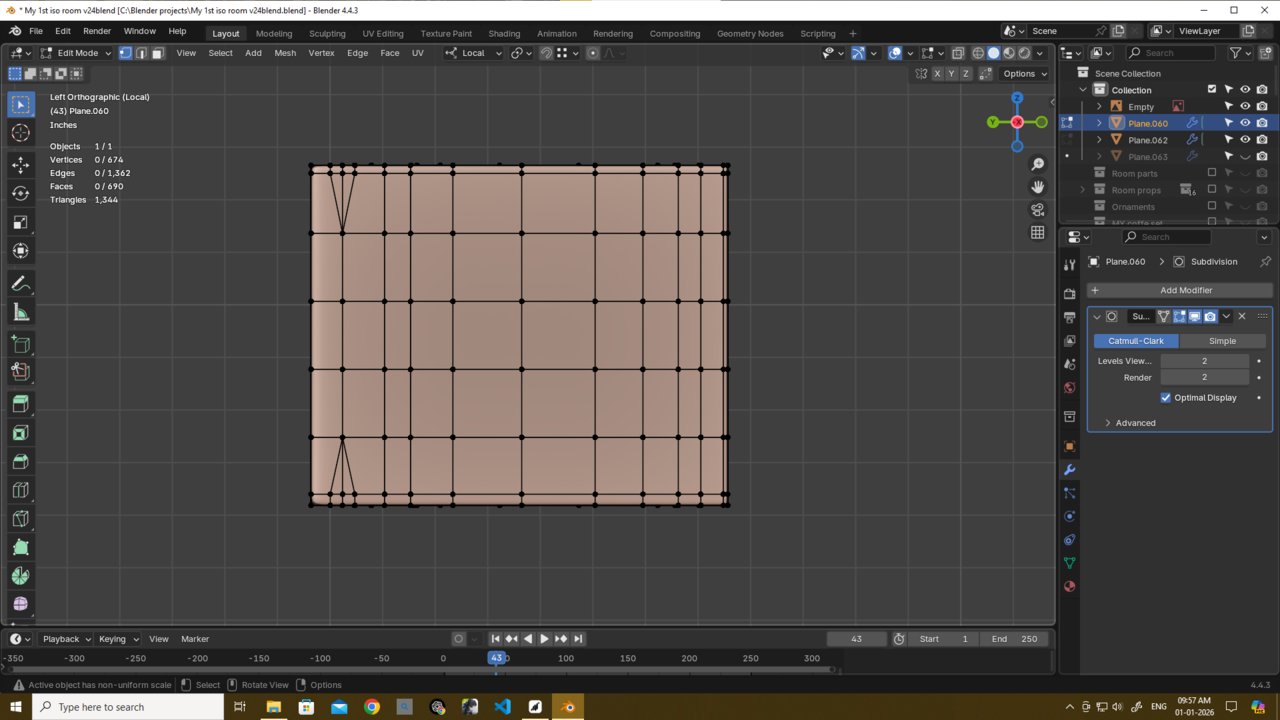The width and height of the screenshot is (1280, 720).
Task: Open the Mesh menu
Action: tap(285, 53)
